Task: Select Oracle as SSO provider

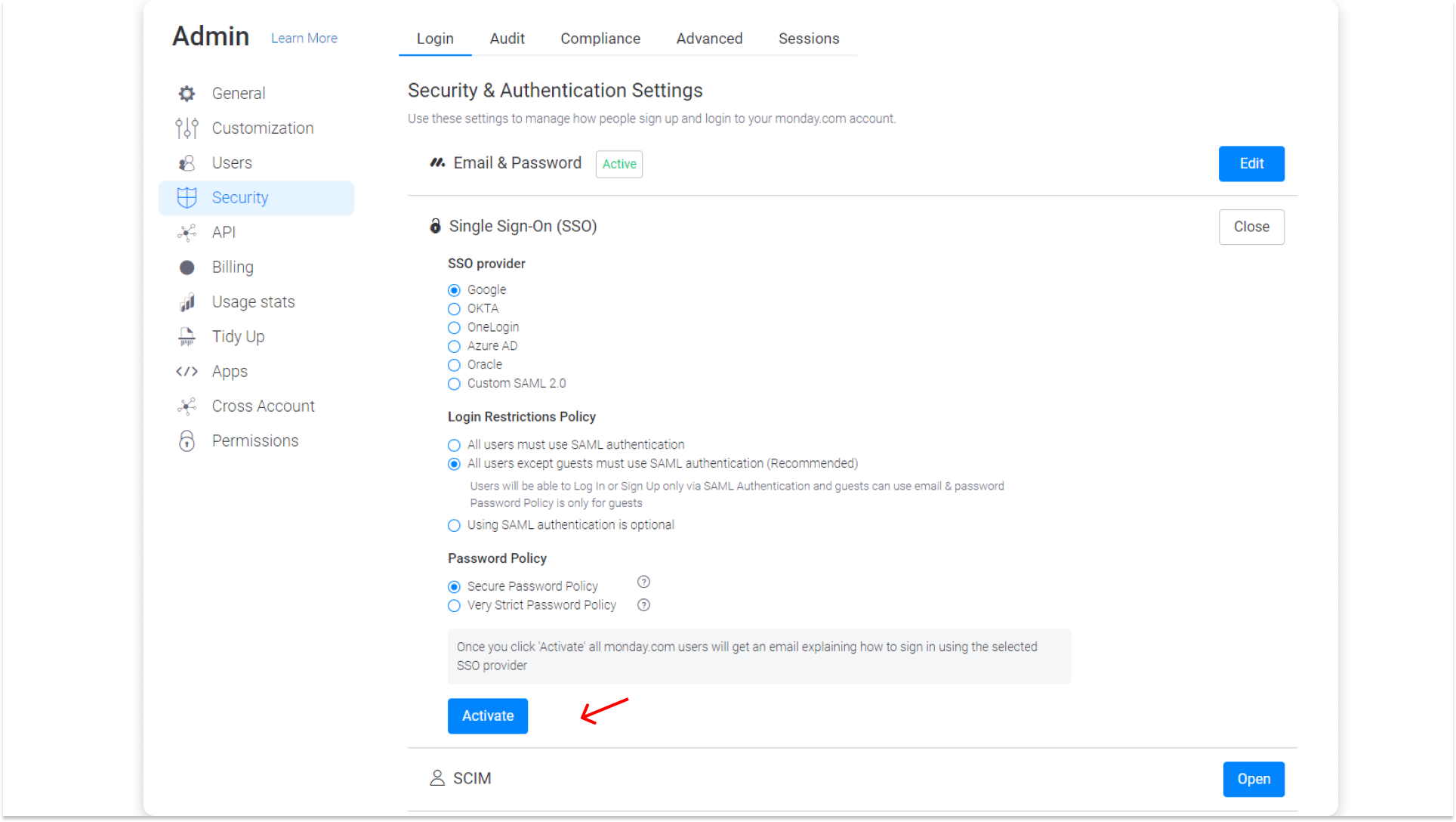Action: click(454, 366)
